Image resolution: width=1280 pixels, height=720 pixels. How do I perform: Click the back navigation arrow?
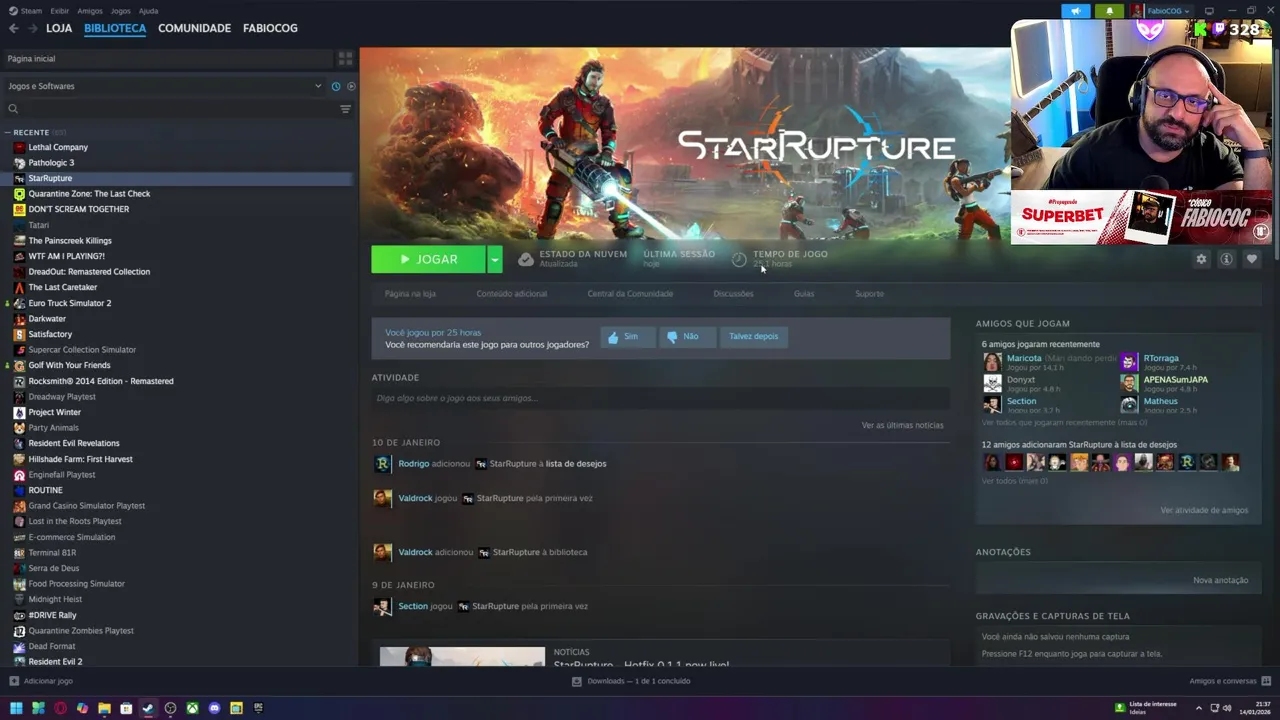[x=14, y=28]
